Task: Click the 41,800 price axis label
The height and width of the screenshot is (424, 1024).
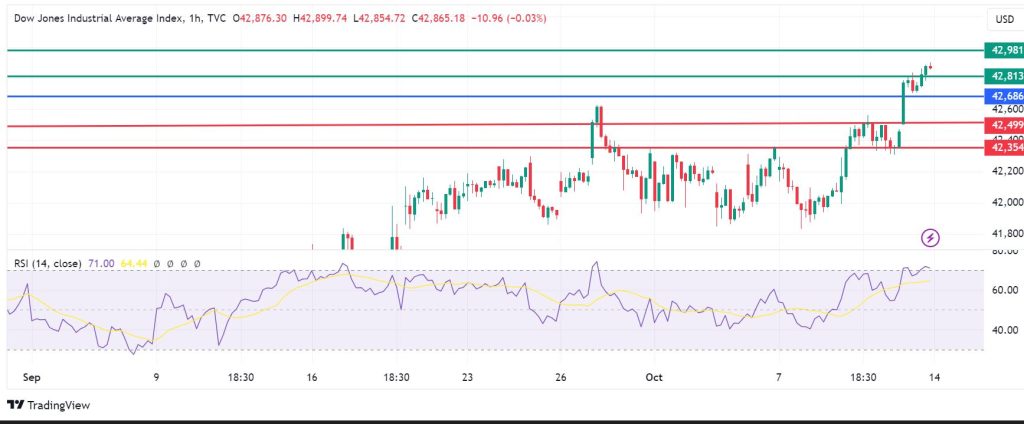Action: tap(1008, 234)
